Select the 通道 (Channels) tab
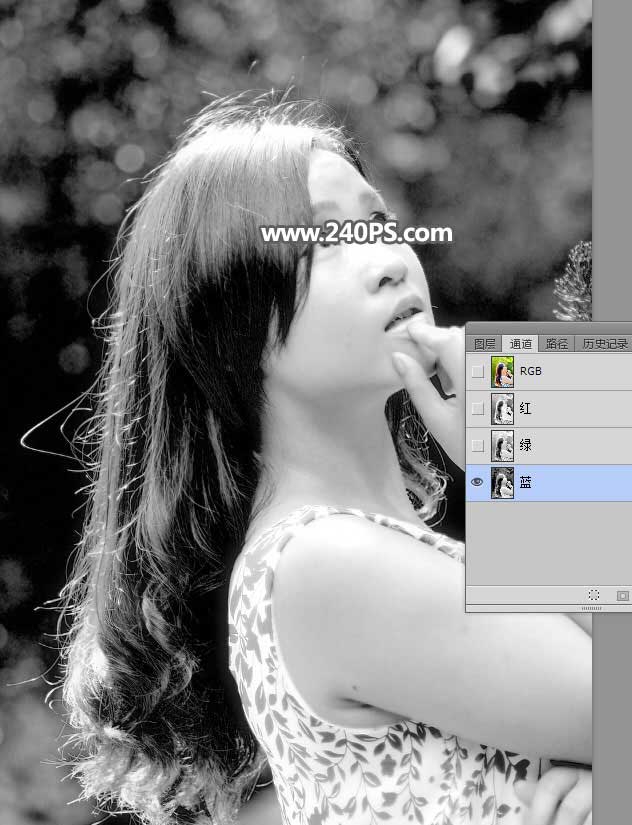632x825 pixels. click(x=520, y=344)
